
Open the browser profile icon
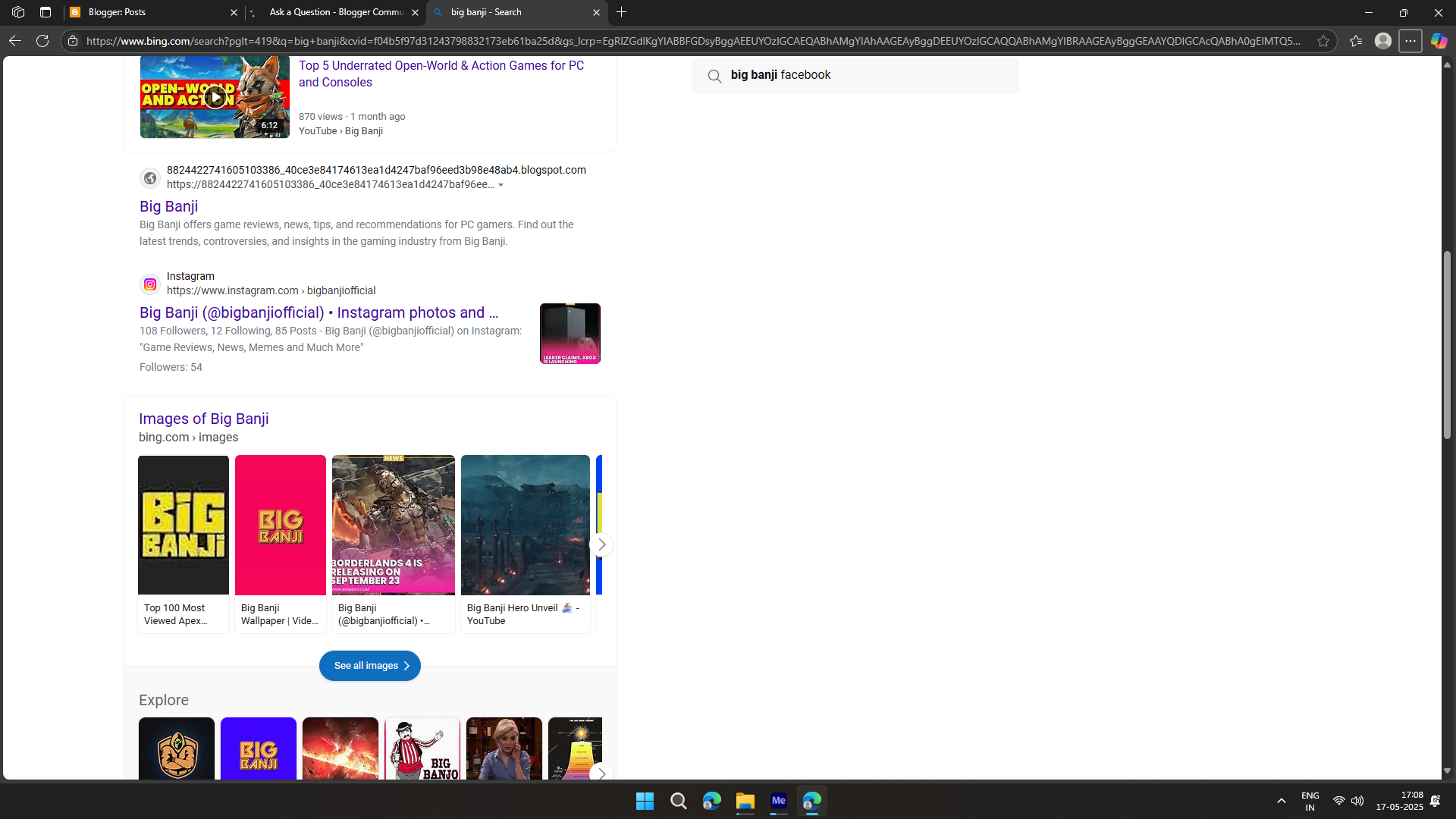1383,41
